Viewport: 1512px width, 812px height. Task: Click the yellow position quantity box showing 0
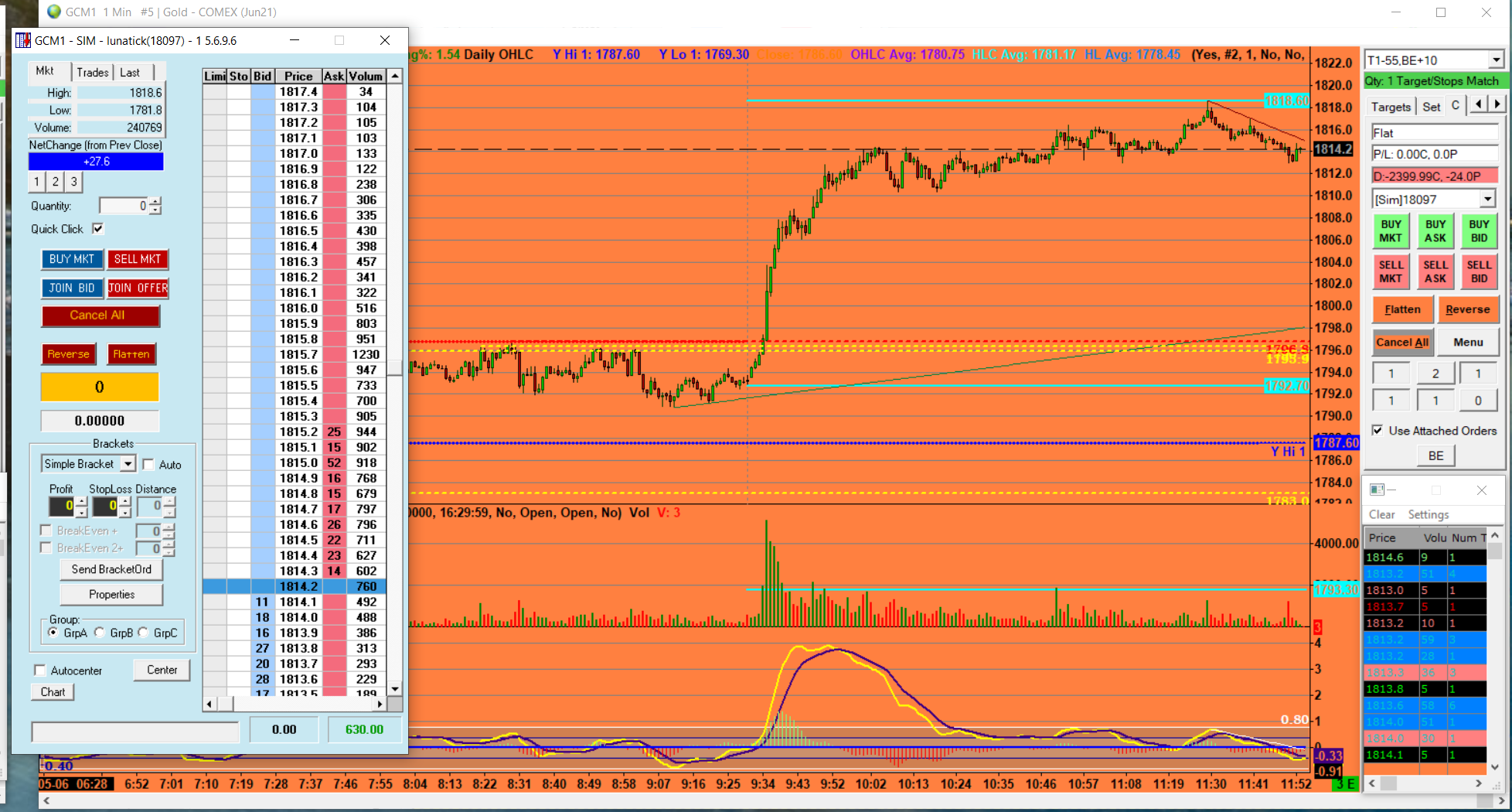(x=100, y=387)
